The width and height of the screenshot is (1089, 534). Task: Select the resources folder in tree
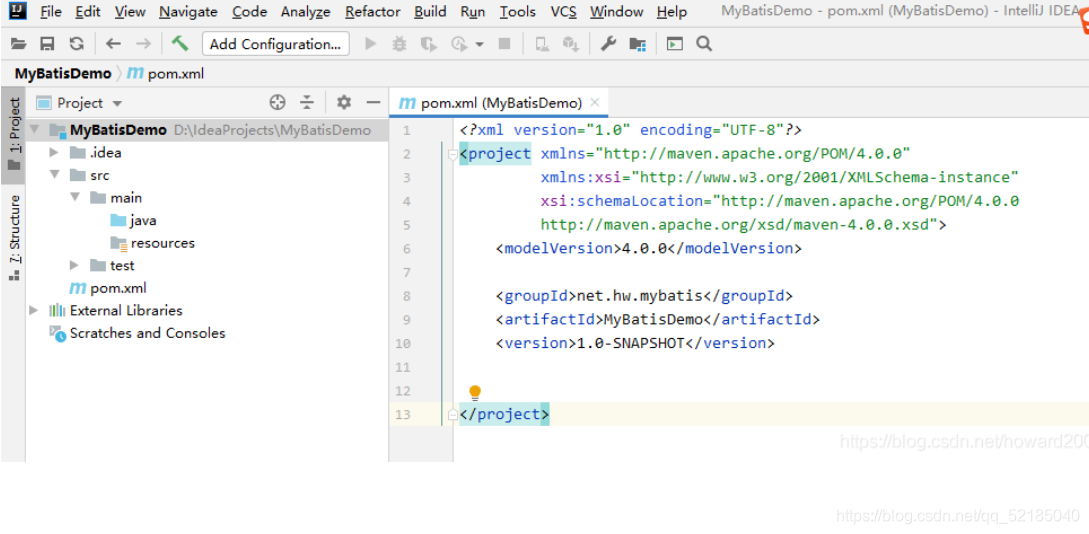[152, 243]
